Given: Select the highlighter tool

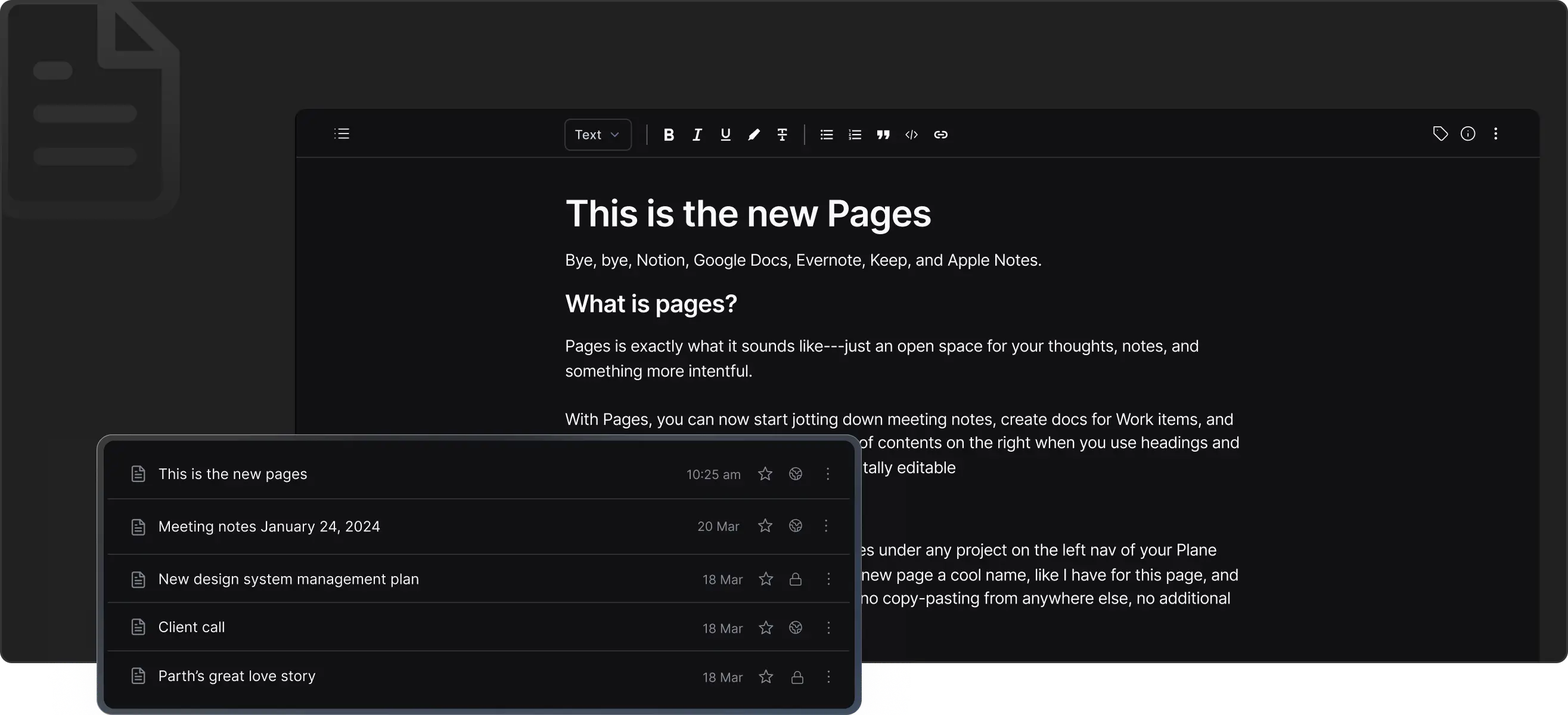Looking at the screenshot, I should pos(753,135).
